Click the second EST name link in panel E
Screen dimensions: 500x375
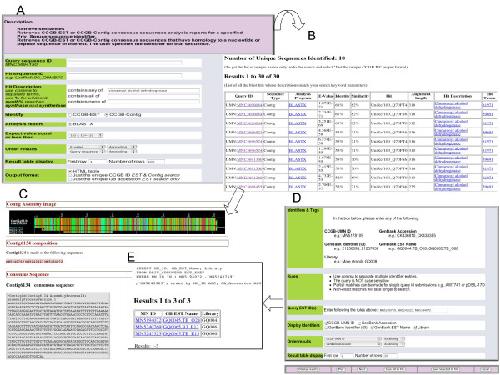[181, 327]
